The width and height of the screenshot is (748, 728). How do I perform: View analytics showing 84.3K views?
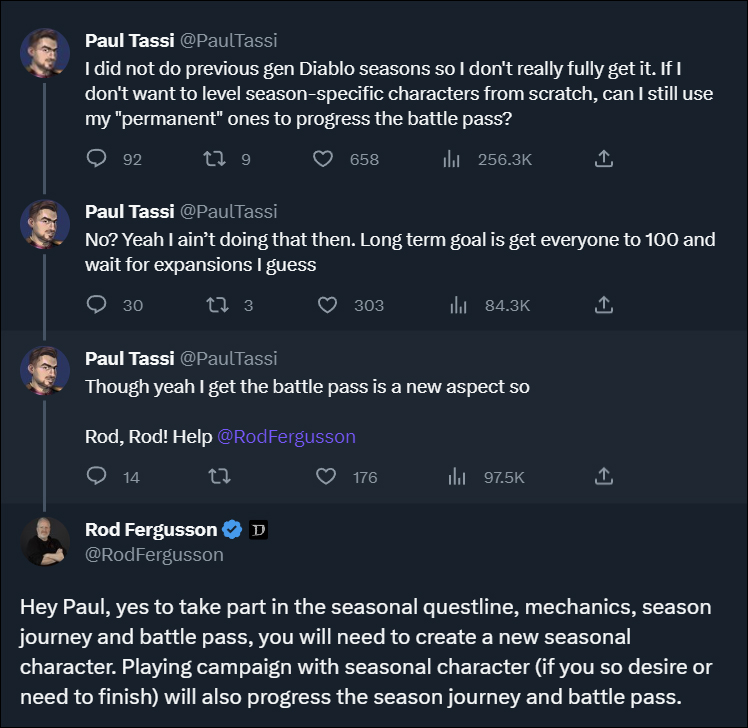point(458,305)
